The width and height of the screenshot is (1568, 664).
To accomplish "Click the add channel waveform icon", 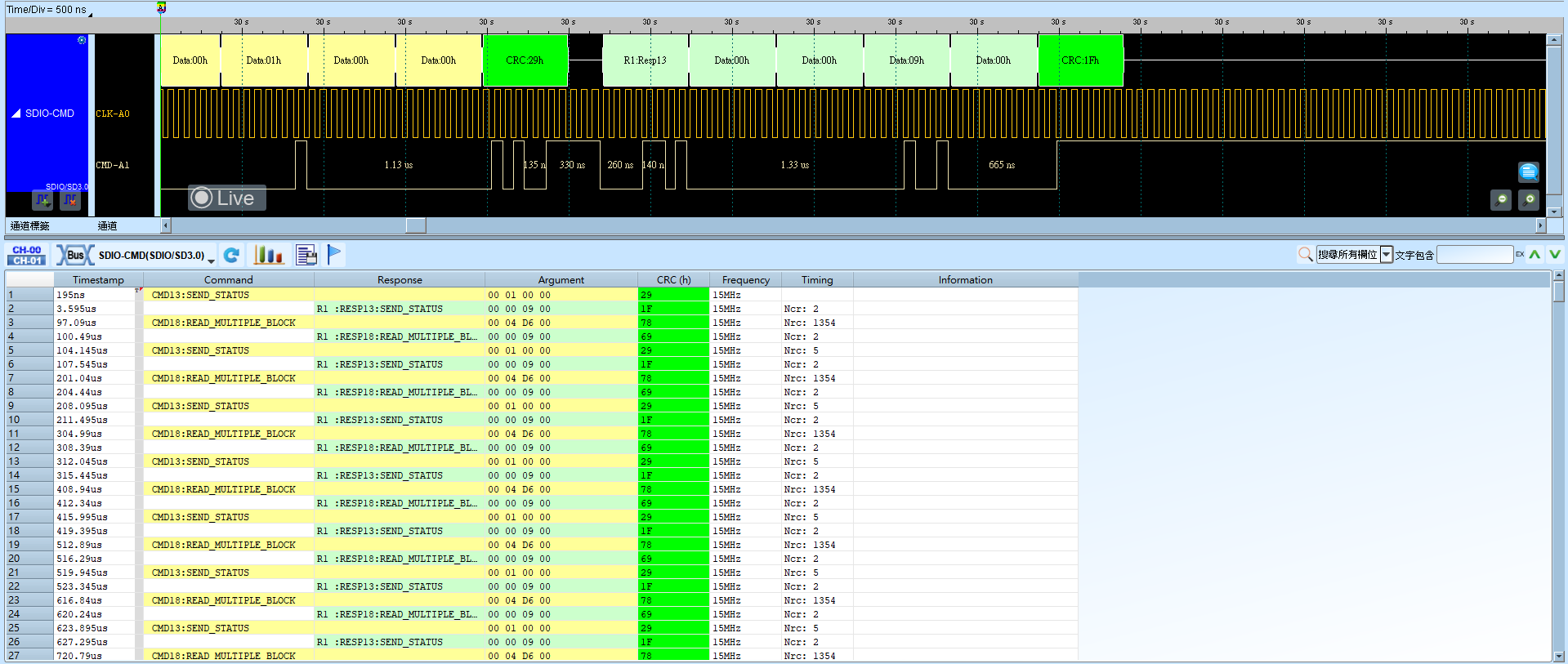I will point(42,199).
